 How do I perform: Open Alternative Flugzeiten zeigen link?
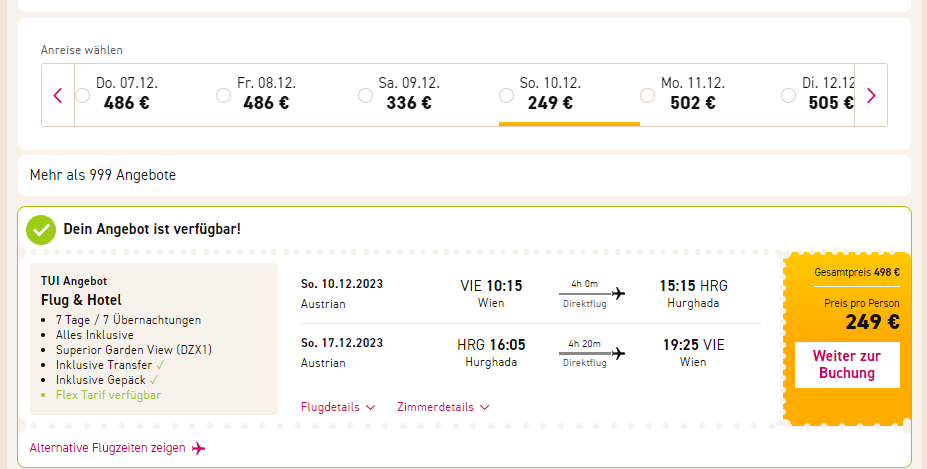(x=108, y=448)
